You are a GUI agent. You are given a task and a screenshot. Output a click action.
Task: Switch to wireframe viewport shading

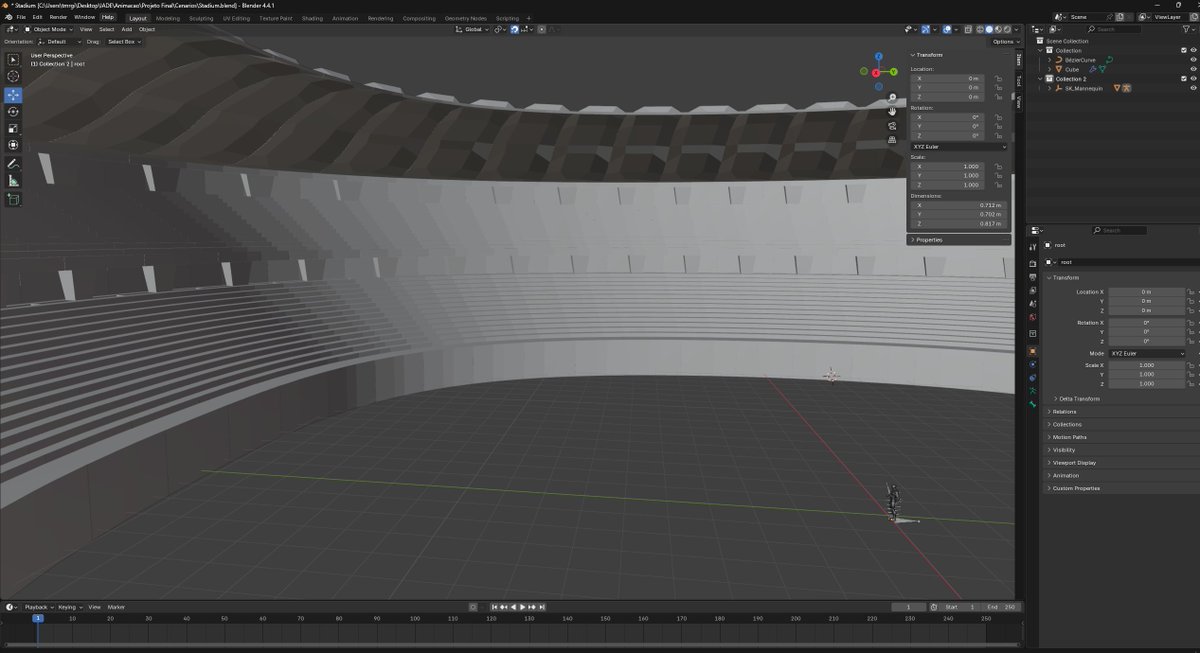(x=980, y=28)
